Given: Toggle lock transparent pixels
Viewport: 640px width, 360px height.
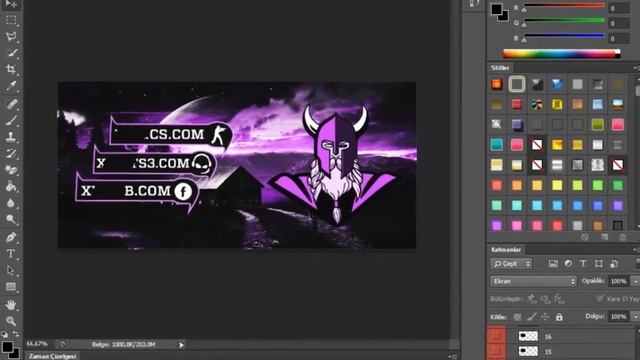Looking at the screenshot, I should tap(517, 317).
